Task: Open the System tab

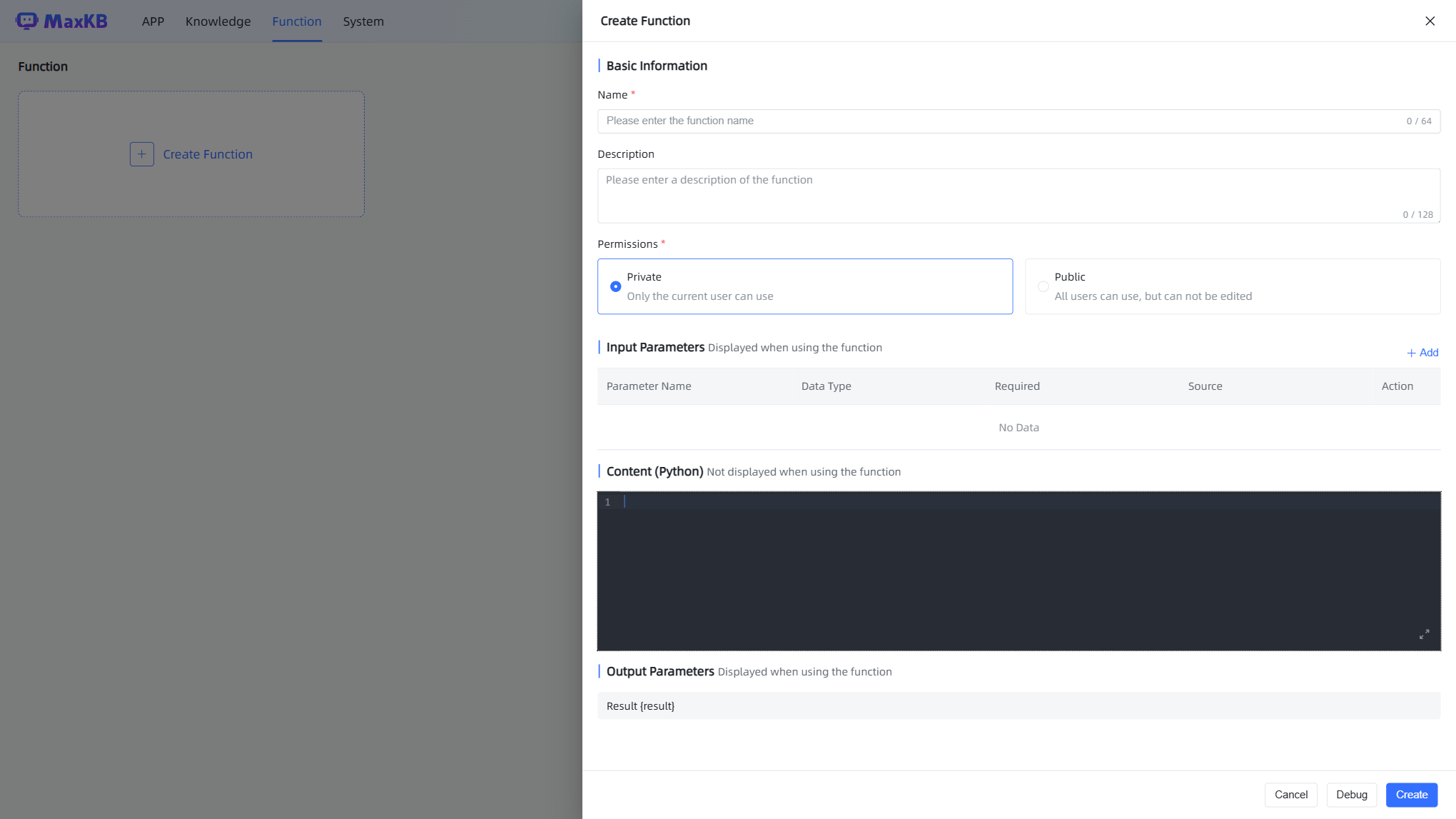Action: pyautogui.click(x=363, y=21)
